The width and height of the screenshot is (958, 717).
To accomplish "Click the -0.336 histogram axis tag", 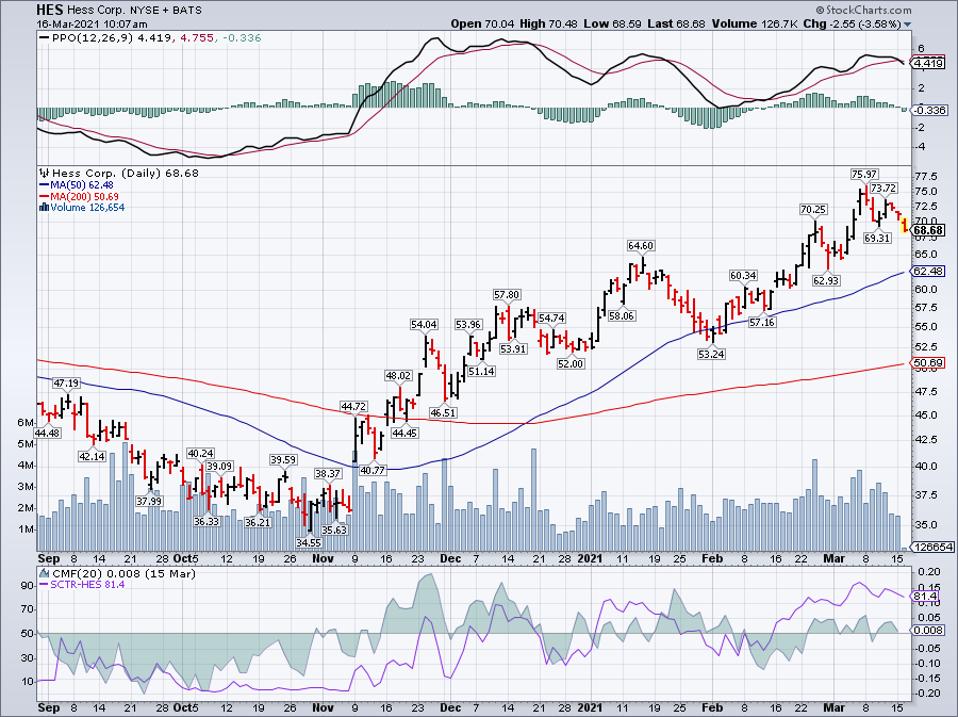I will (929, 110).
